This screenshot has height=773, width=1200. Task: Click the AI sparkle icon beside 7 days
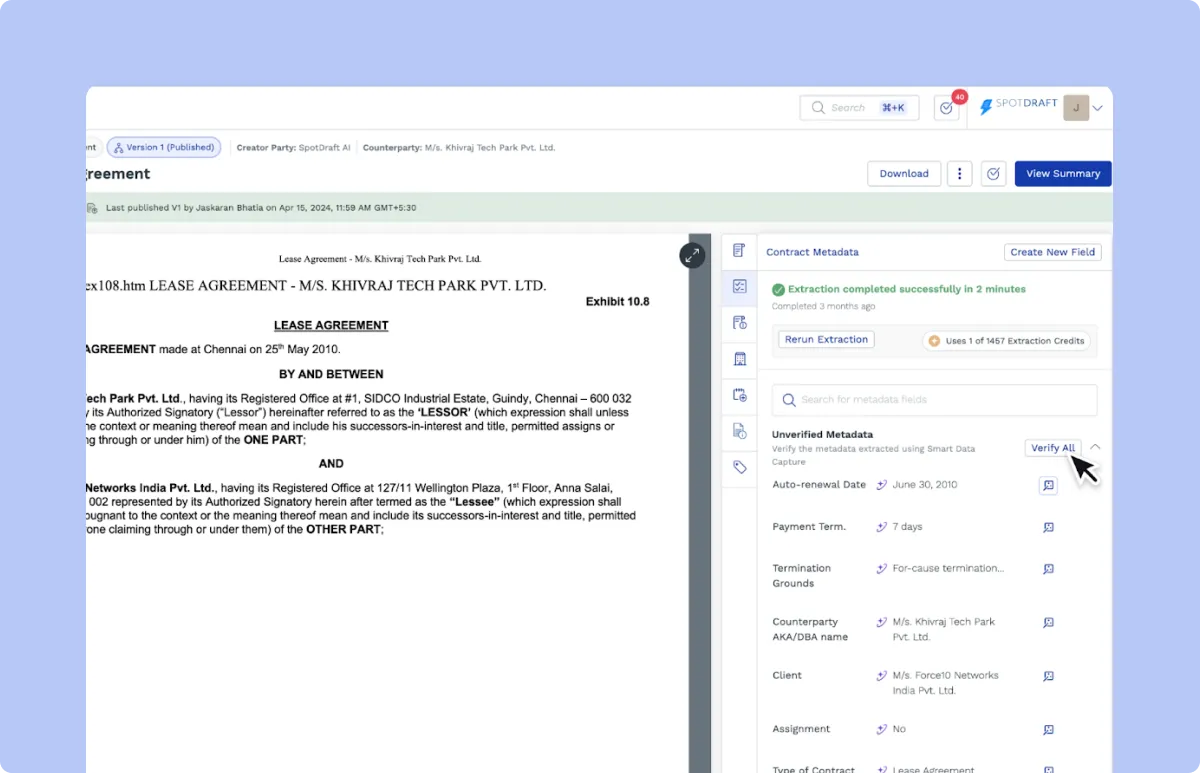(881, 527)
